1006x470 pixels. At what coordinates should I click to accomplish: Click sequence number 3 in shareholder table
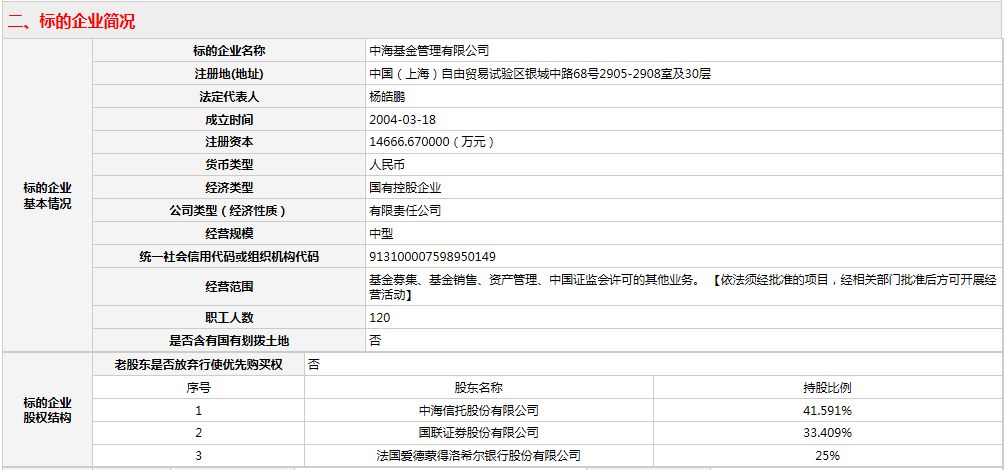coord(199,456)
